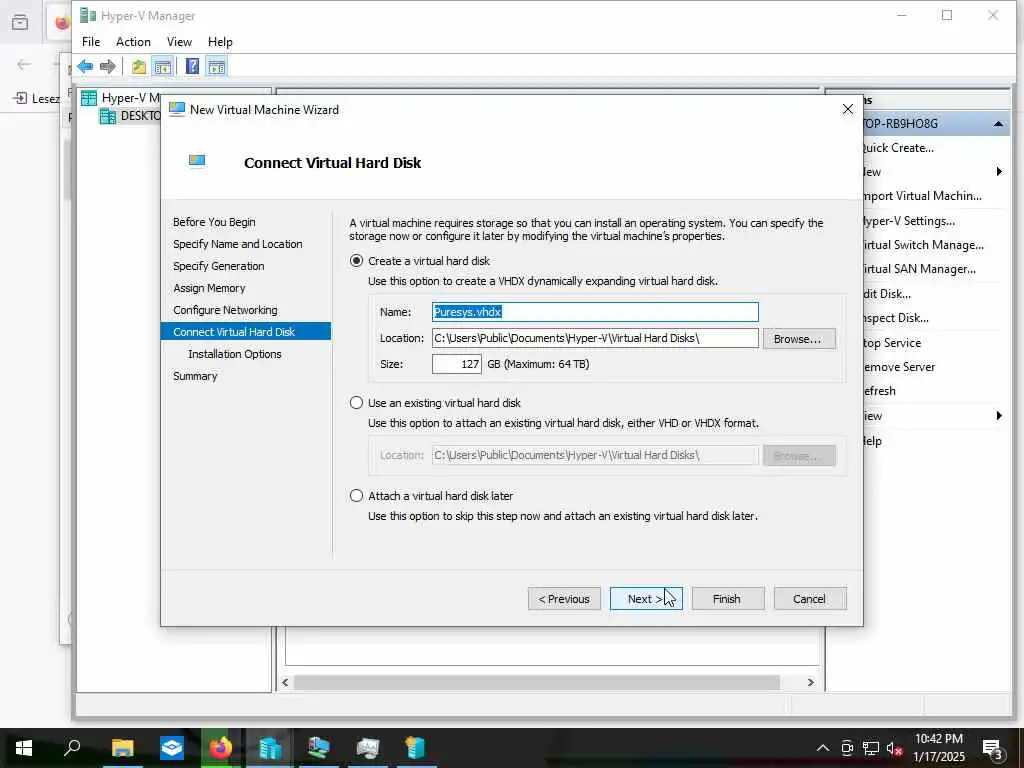Open Virtual Switch Manager in Actions pane

click(923, 245)
